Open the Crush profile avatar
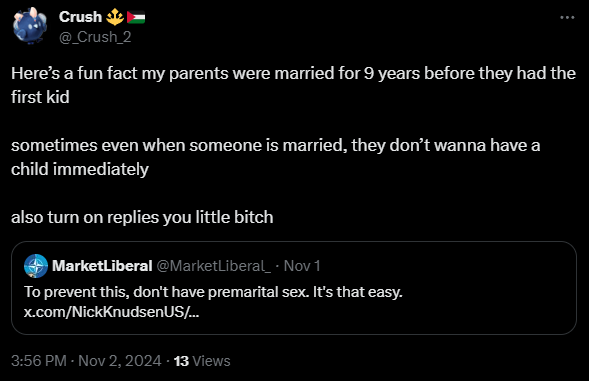The width and height of the screenshot is (589, 381). pos(30,26)
